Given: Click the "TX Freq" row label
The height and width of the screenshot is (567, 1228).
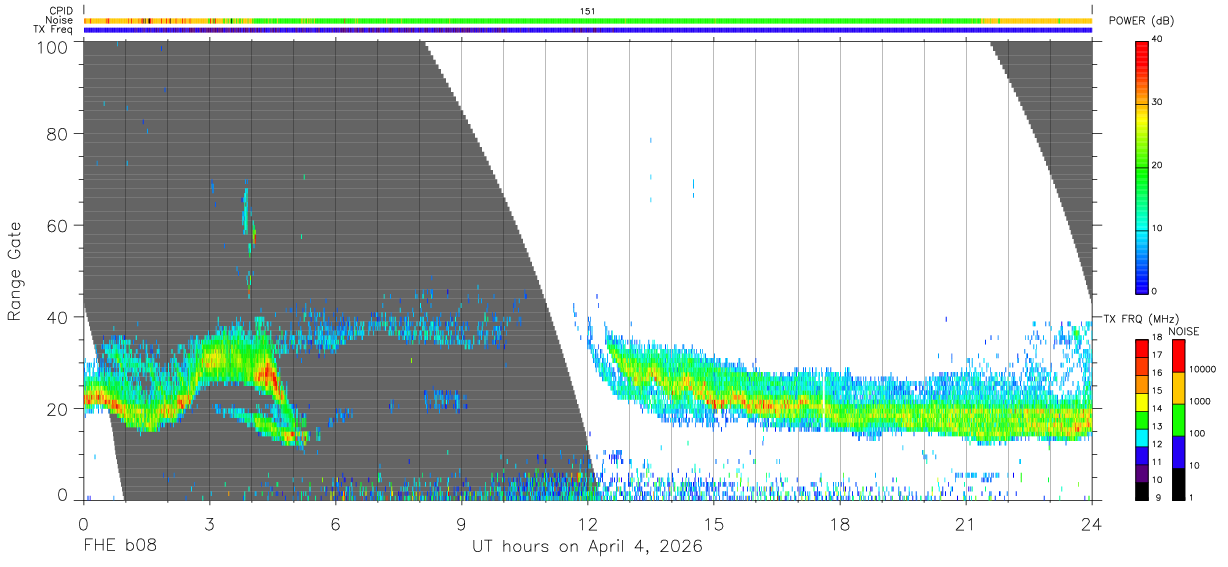Looking at the screenshot, I should coord(53,30).
